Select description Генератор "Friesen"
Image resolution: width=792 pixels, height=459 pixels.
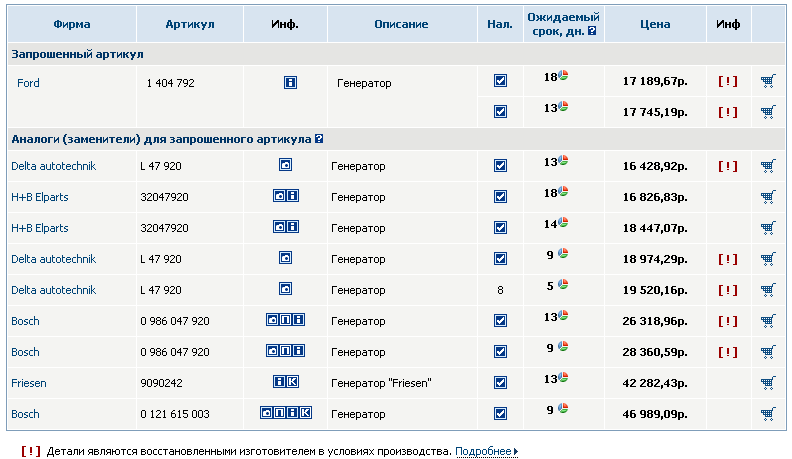coord(381,383)
